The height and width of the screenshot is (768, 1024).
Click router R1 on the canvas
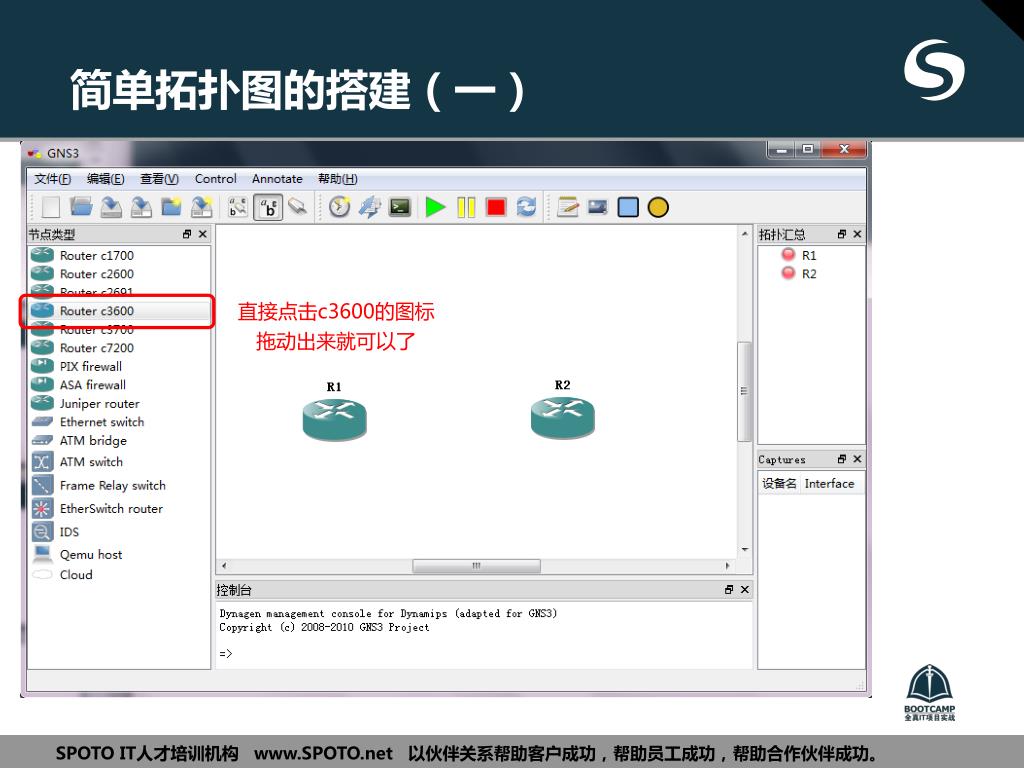[x=334, y=419]
